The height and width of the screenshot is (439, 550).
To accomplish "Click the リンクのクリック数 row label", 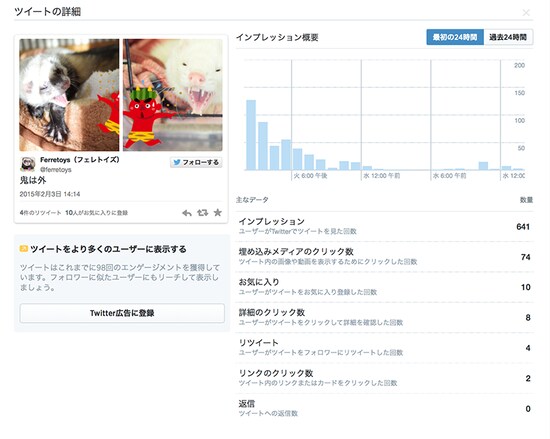I will (x=276, y=373).
